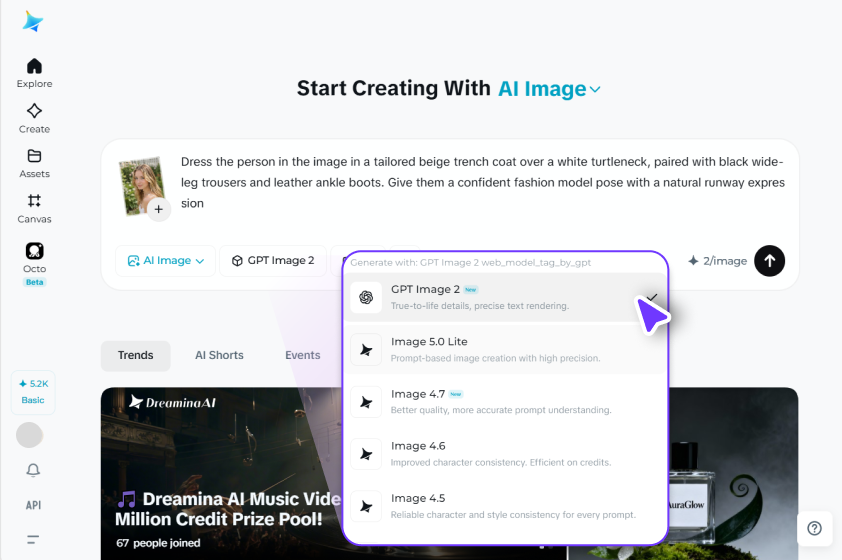Viewport: 842px width, 560px height.
Task: Open the AuraGlow perfume card
Action: [733, 474]
